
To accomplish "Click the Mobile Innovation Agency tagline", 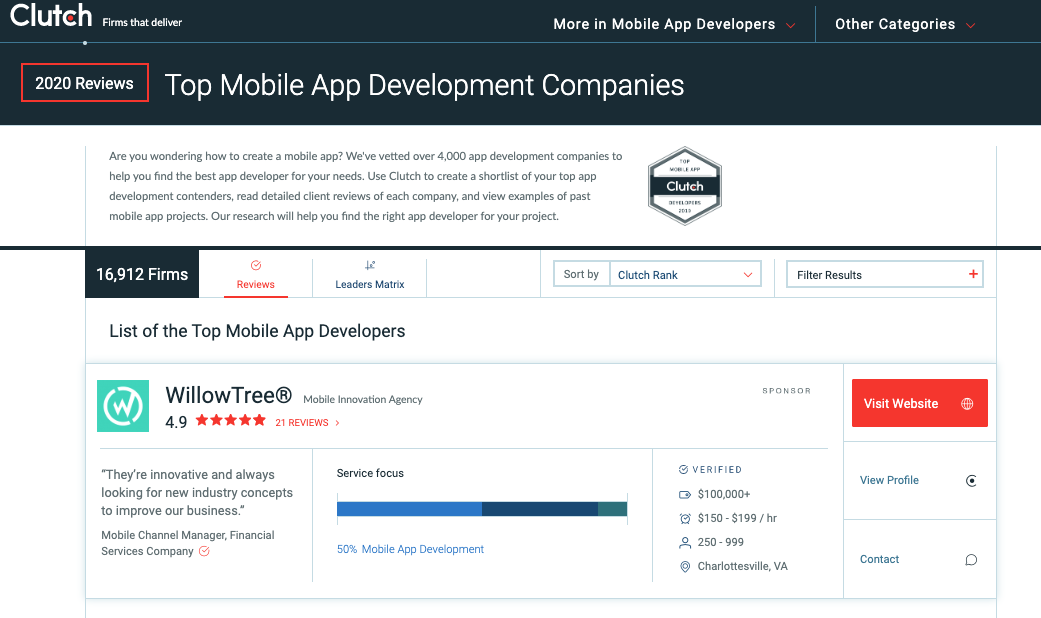I will tap(362, 399).
